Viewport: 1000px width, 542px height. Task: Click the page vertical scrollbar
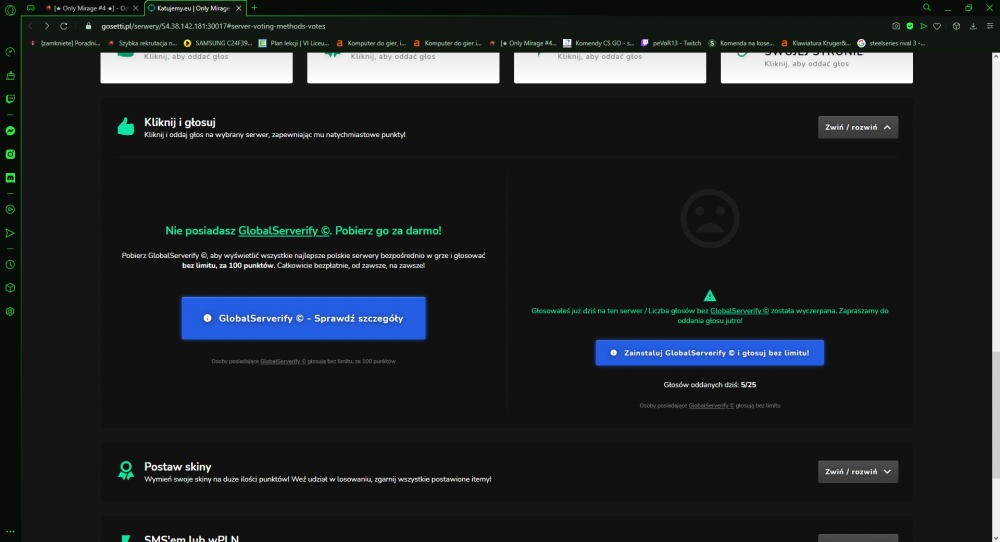point(996,413)
